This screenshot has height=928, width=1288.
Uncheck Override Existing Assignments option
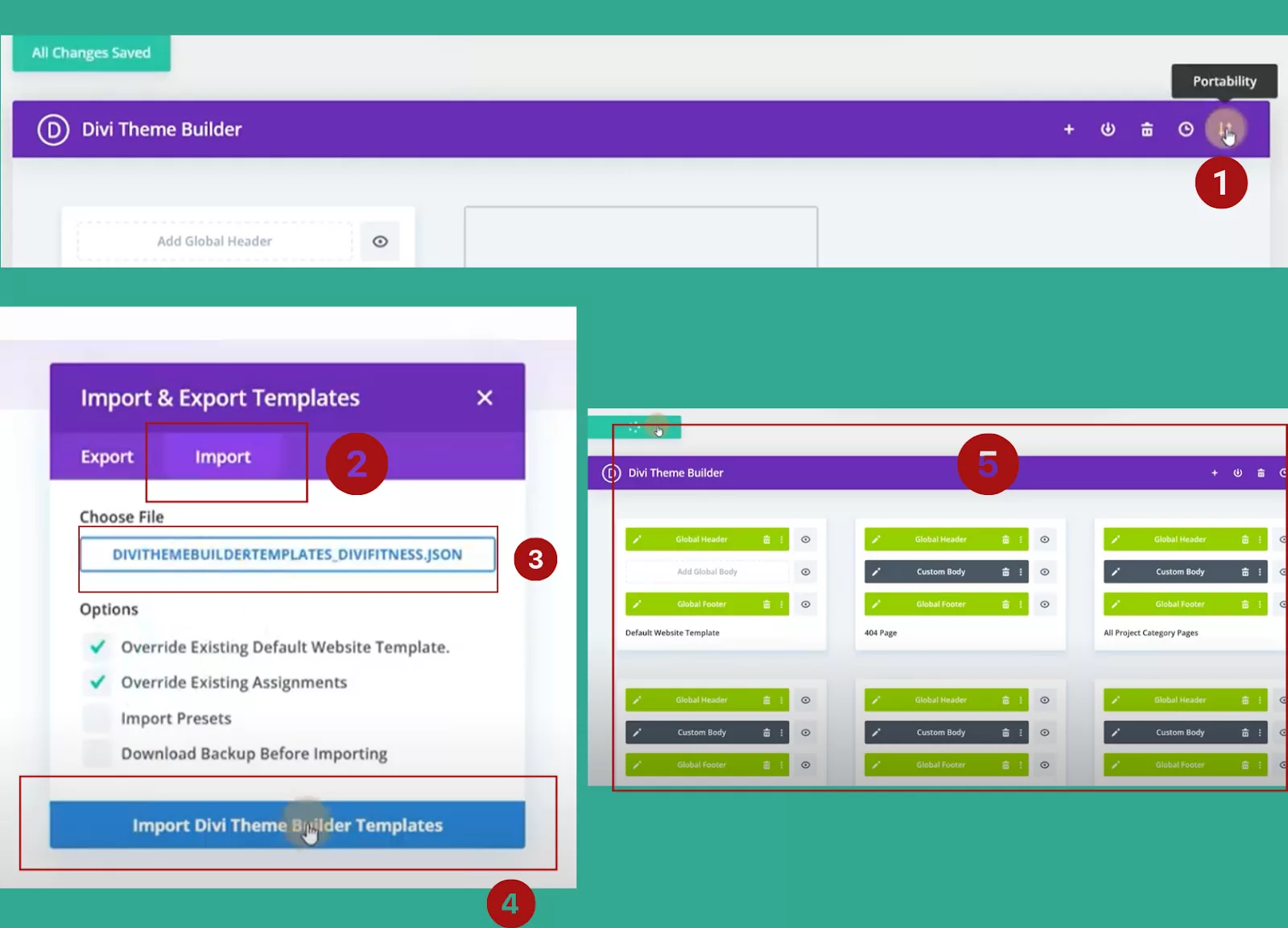pos(97,682)
